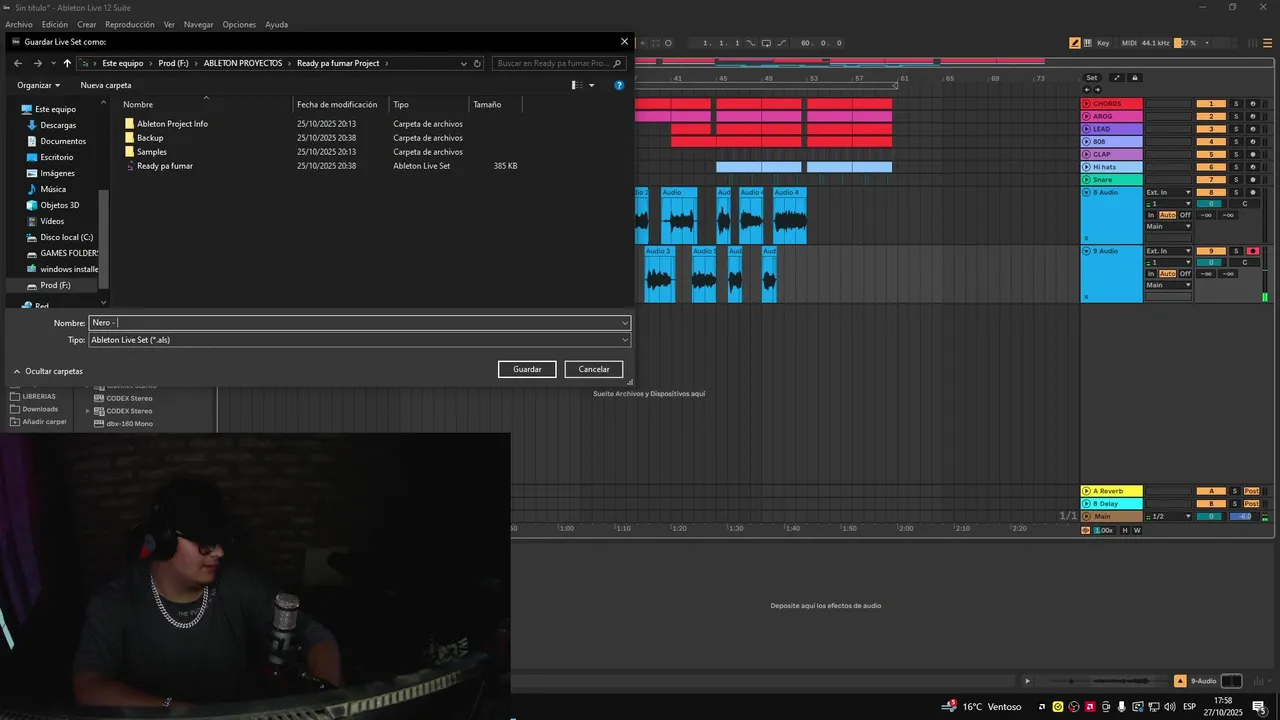Viewport: 1280px width, 720px height.
Task: Open 8 Audio Main output dropdown
Action: (x=1169, y=226)
